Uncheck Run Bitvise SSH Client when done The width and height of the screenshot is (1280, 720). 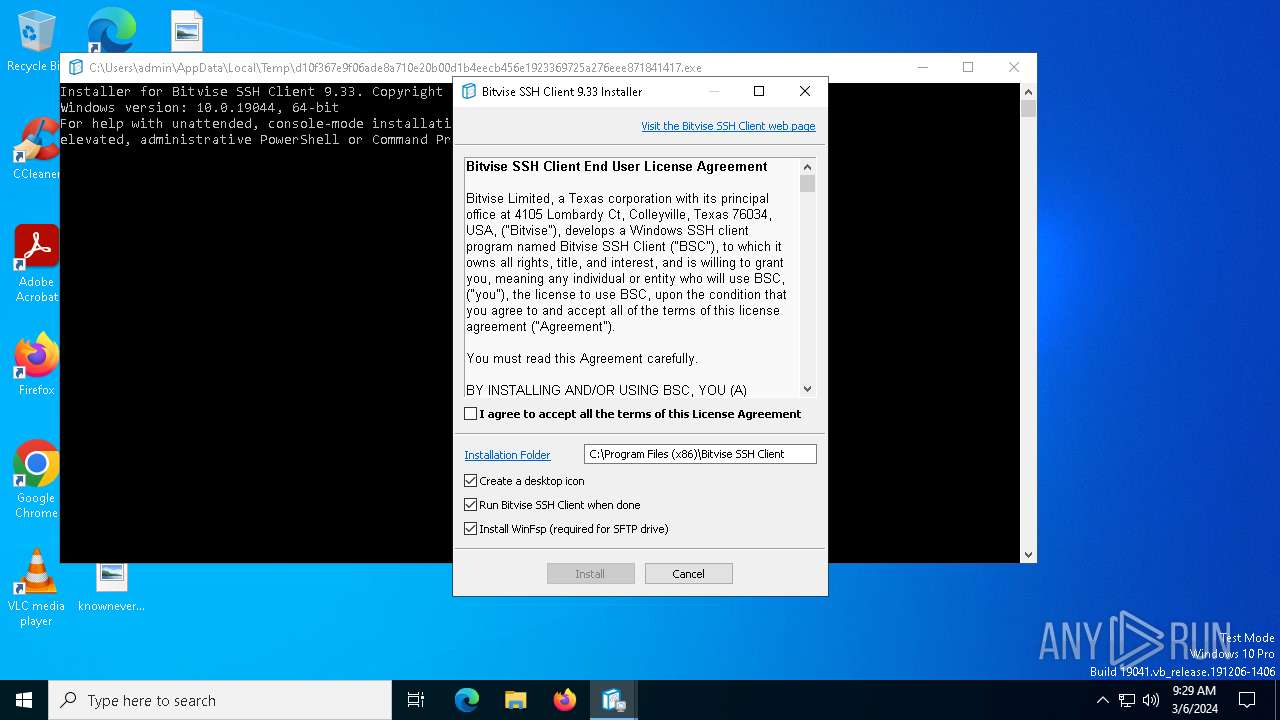click(471, 505)
